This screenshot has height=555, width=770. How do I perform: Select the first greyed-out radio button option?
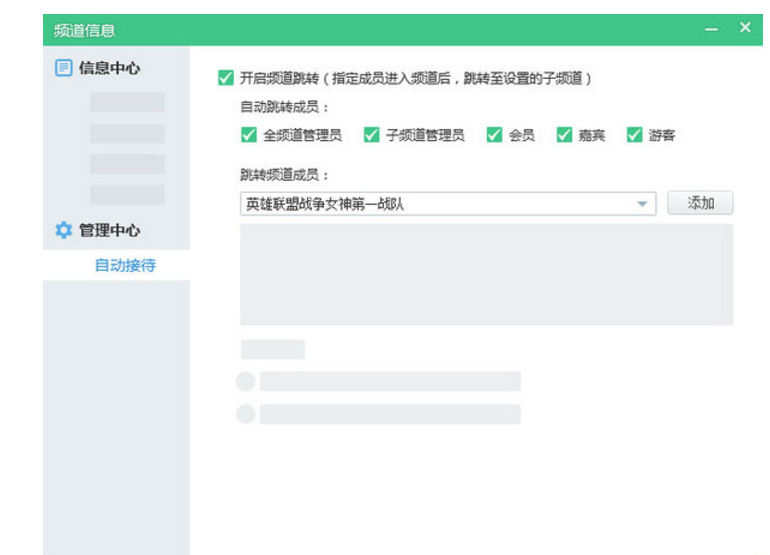coord(245,381)
